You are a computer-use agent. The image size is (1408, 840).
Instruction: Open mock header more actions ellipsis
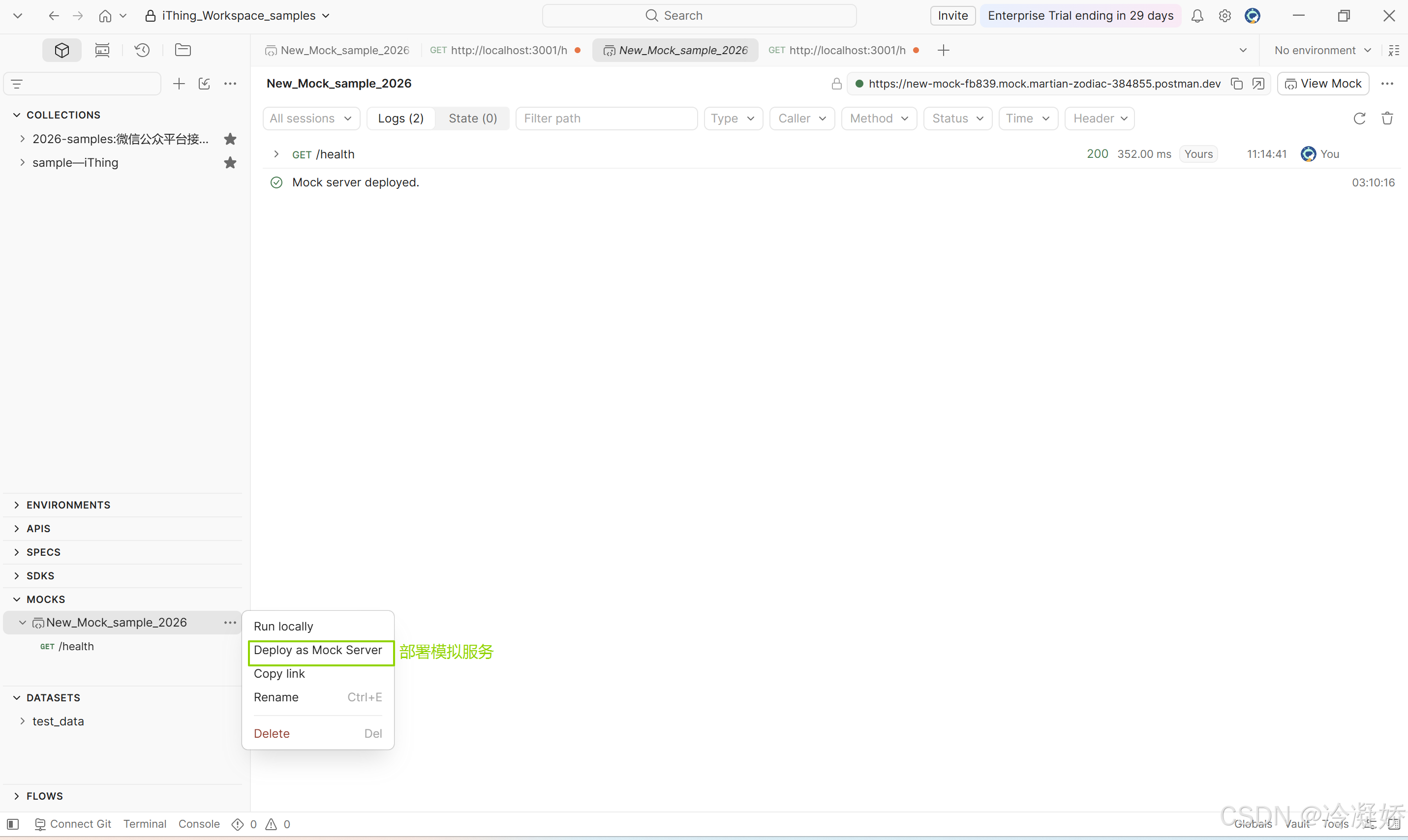(x=1387, y=84)
